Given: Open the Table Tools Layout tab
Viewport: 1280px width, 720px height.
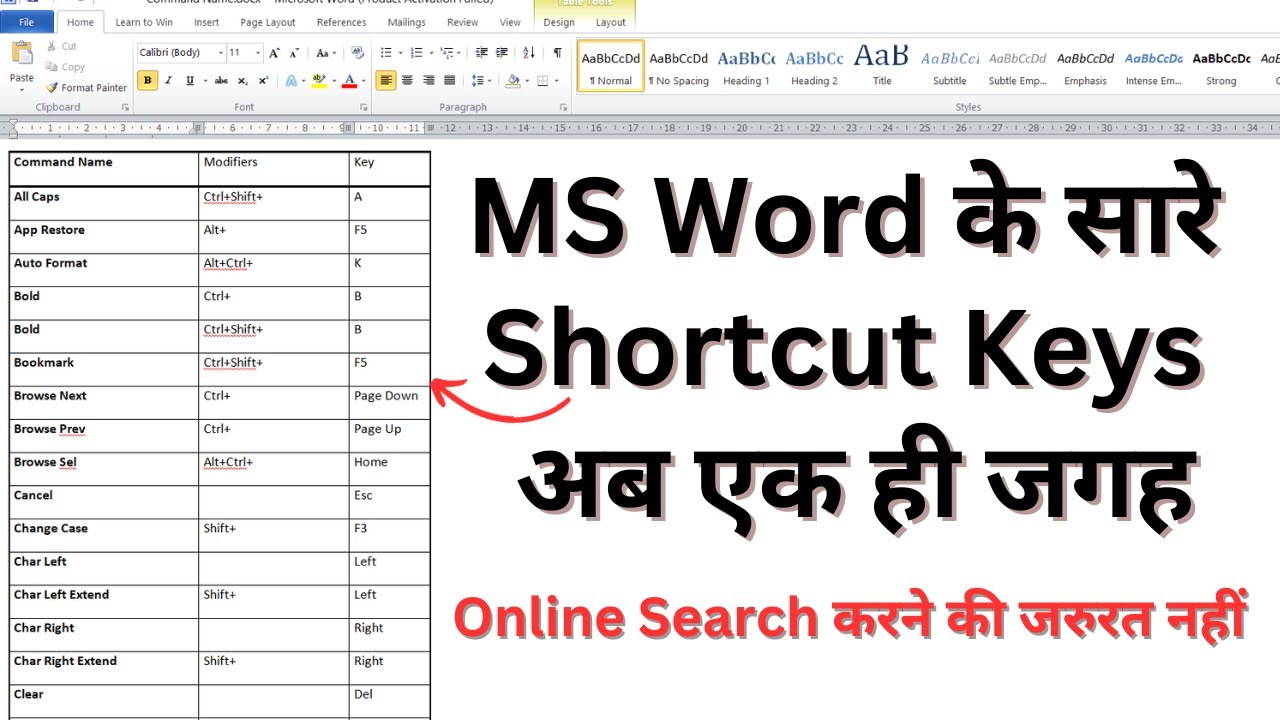Looking at the screenshot, I should [610, 22].
